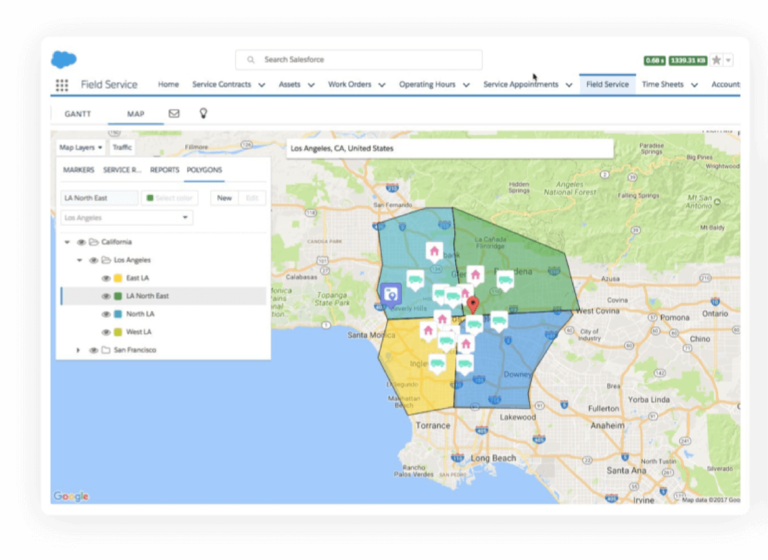Switch to the GANTT view tab

coord(78,114)
